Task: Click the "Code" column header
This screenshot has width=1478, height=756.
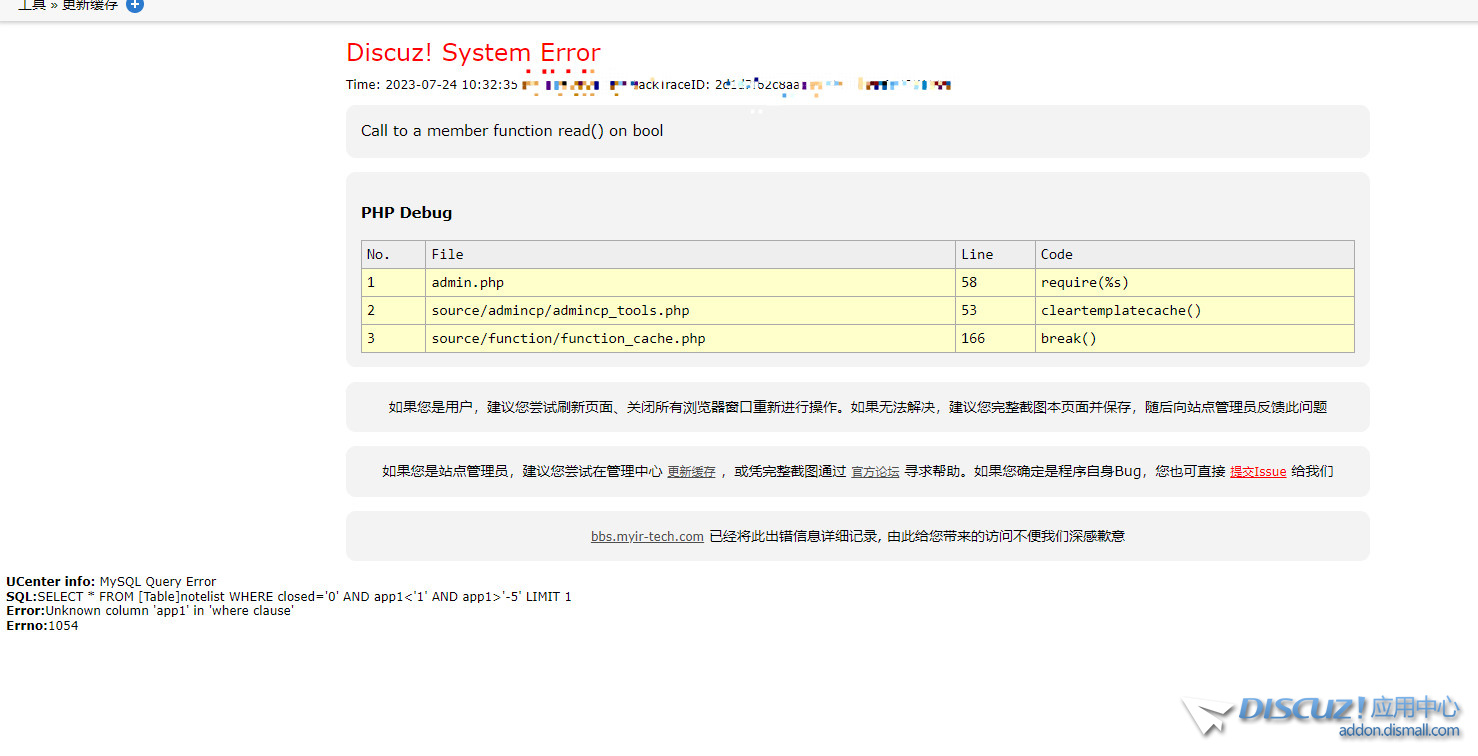Action: click(x=1195, y=254)
